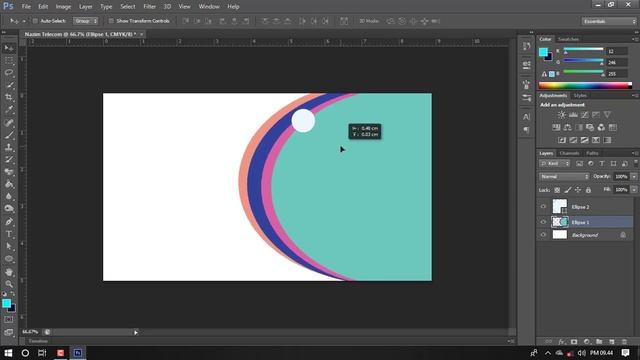This screenshot has height=360, width=640.
Task: Select the Quick Selection tool
Action: 9,85
